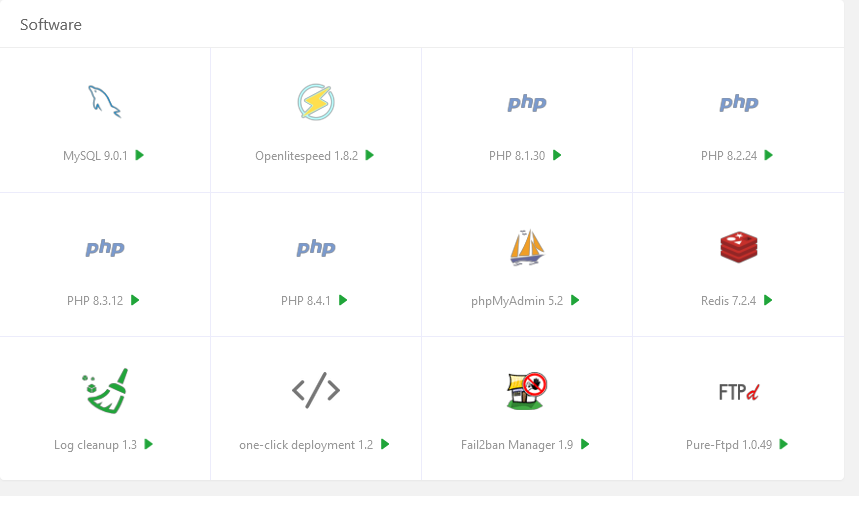859x511 pixels.
Task: Open the Redis red stack icon
Action: (x=738, y=247)
